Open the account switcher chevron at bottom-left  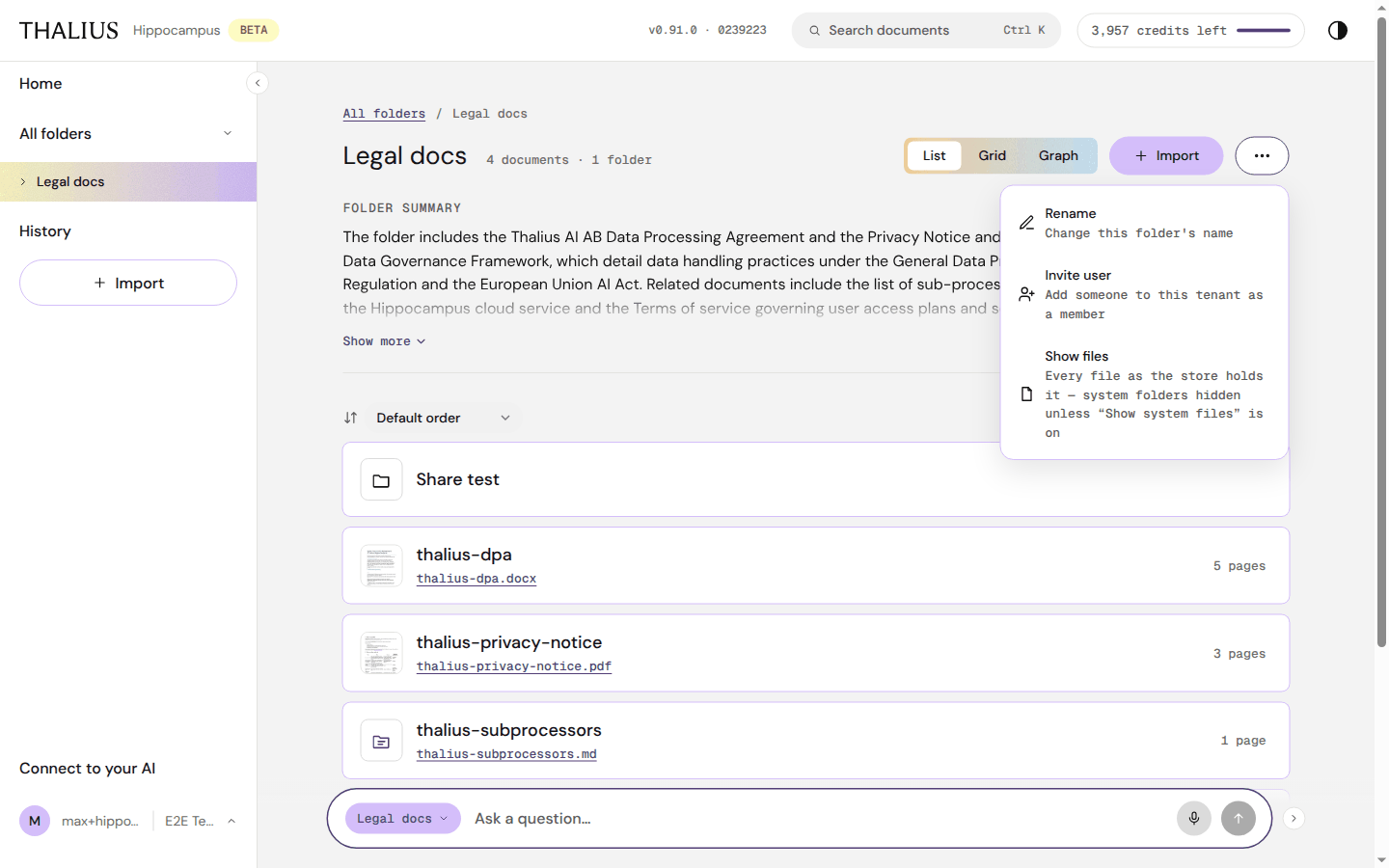pos(231,821)
